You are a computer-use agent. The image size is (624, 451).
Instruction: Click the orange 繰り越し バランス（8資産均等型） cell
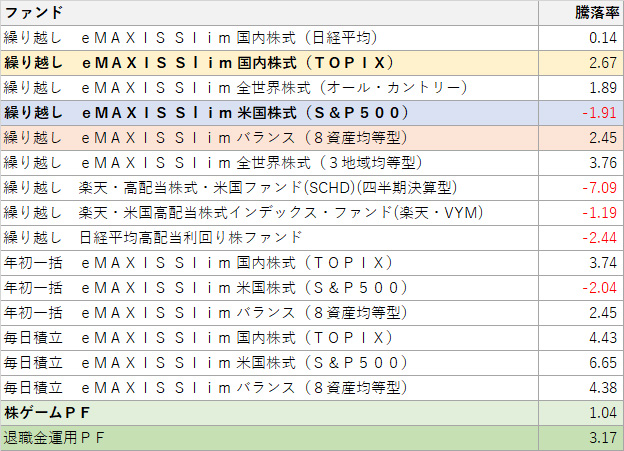[x=205, y=137]
